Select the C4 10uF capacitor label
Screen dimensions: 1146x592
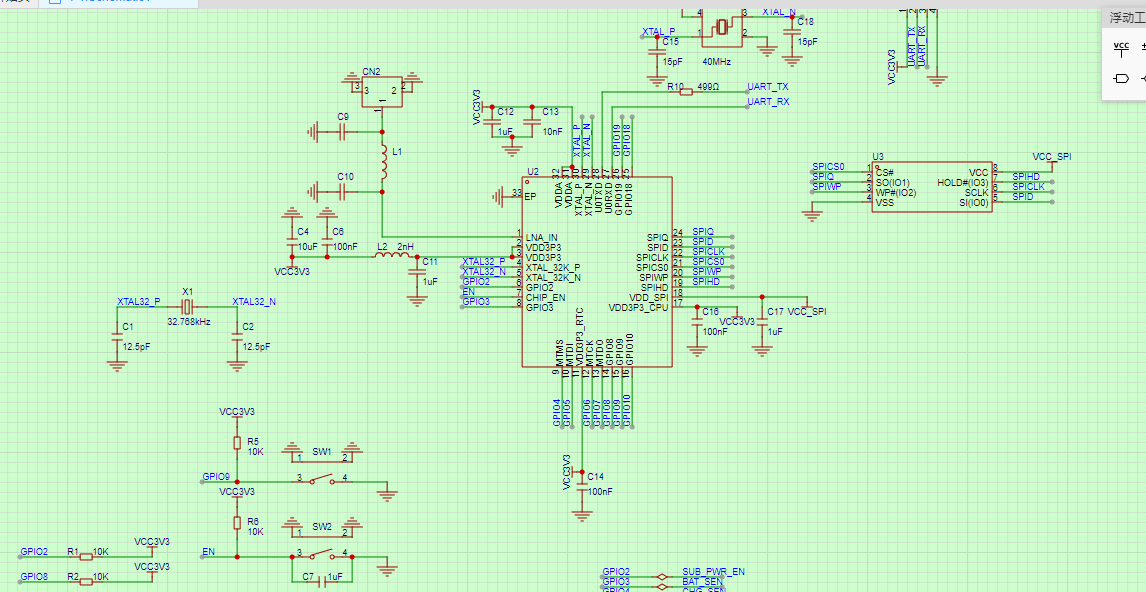pyautogui.click(x=303, y=231)
